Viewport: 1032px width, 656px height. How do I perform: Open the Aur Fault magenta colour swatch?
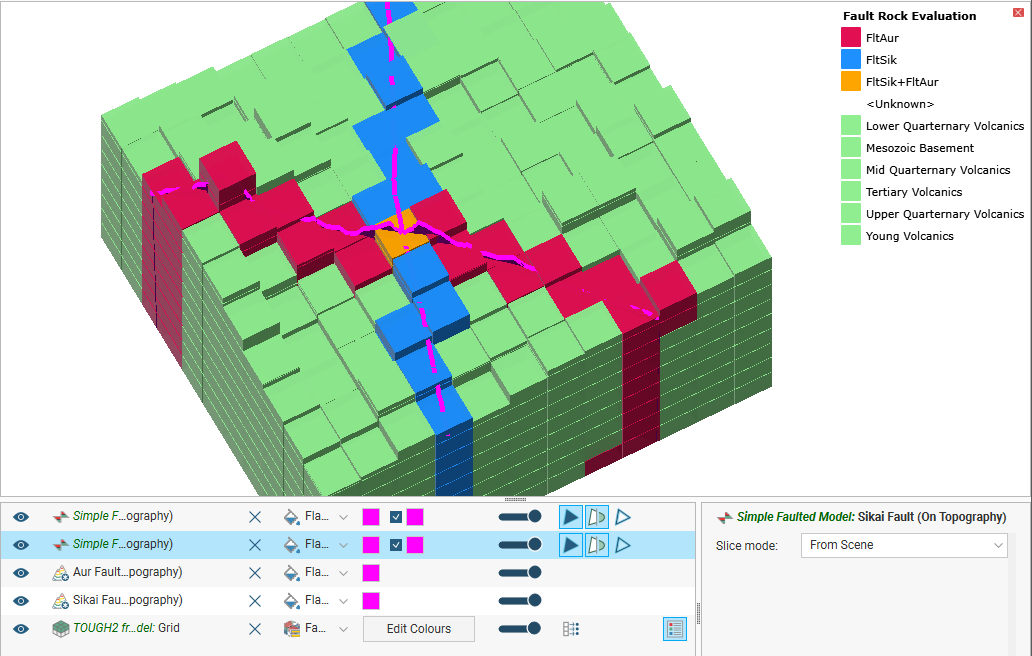371,573
